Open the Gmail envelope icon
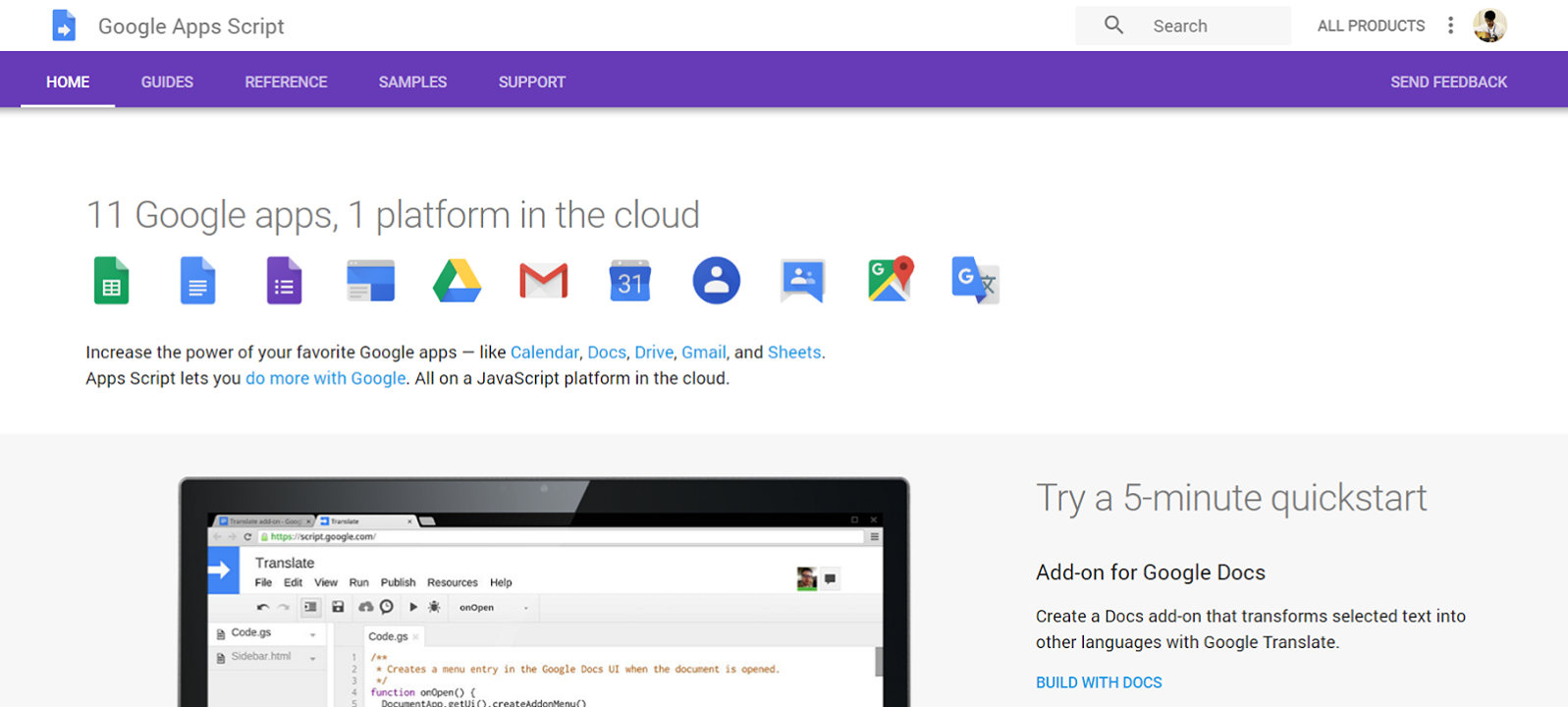This screenshot has height=707, width=1568. pyautogui.click(x=544, y=282)
